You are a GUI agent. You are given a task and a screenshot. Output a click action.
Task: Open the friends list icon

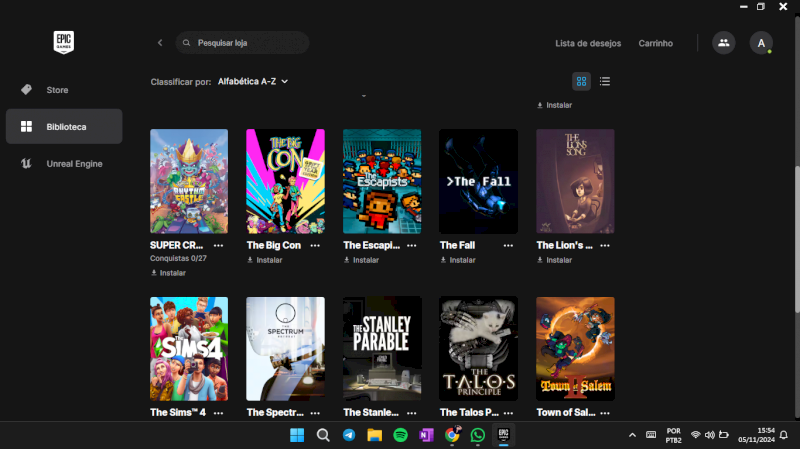(722, 43)
